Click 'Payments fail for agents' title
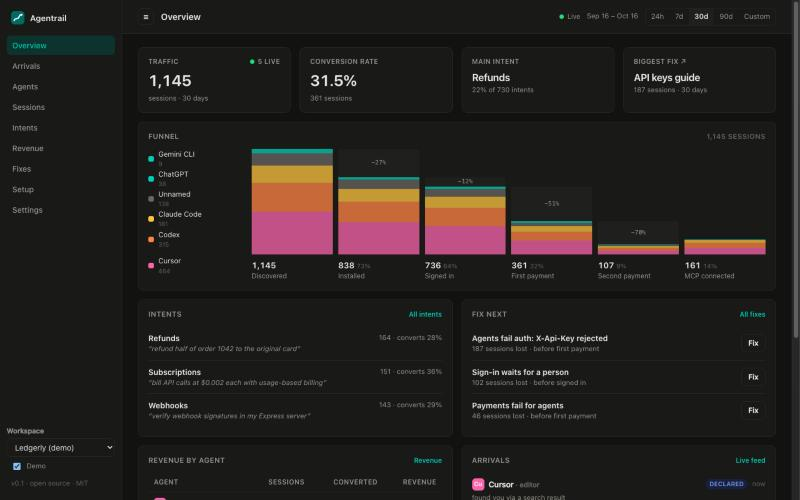 point(517,406)
